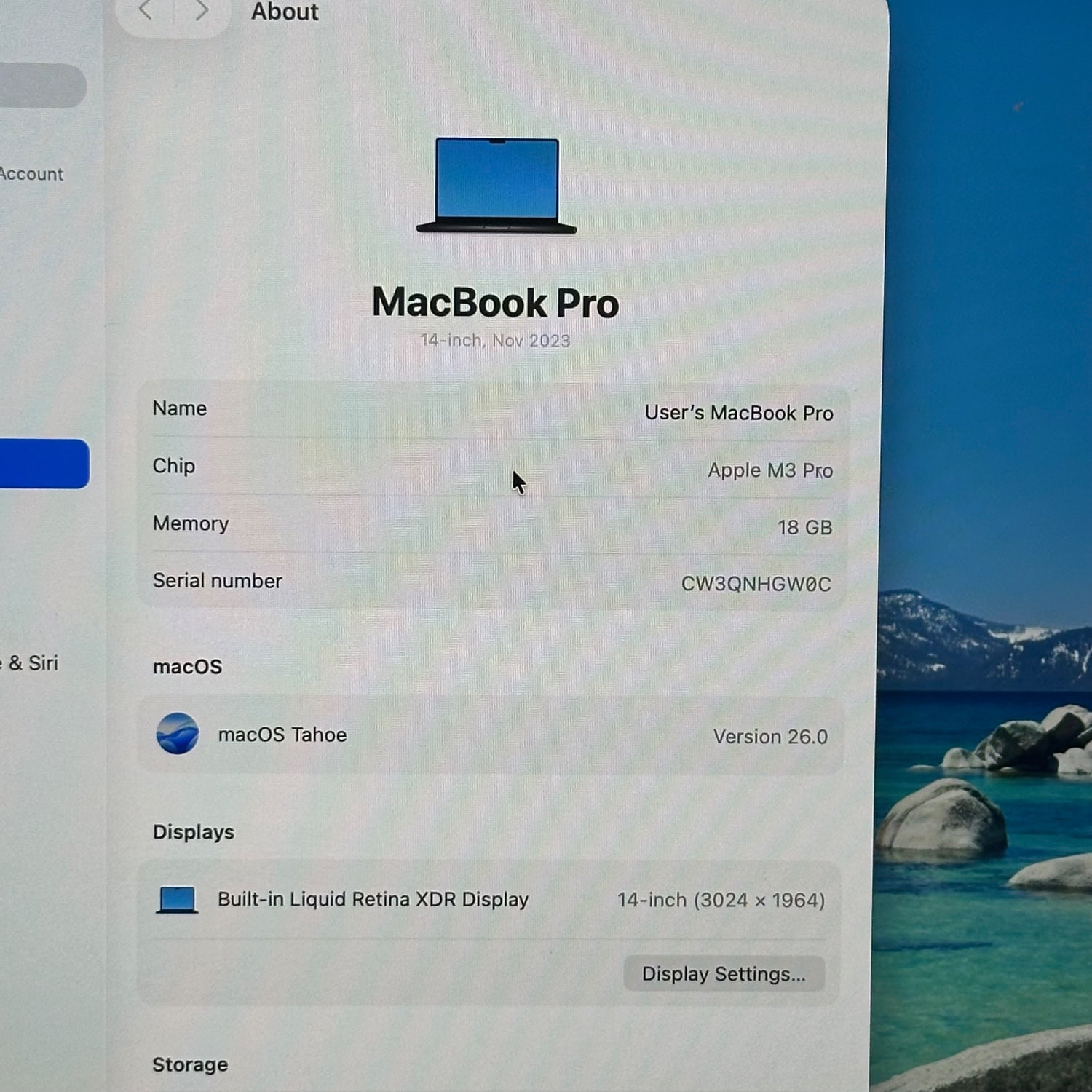Viewport: 1092px width, 1092px height.
Task: Open the Account item in sidebar
Action: click(31, 174)
